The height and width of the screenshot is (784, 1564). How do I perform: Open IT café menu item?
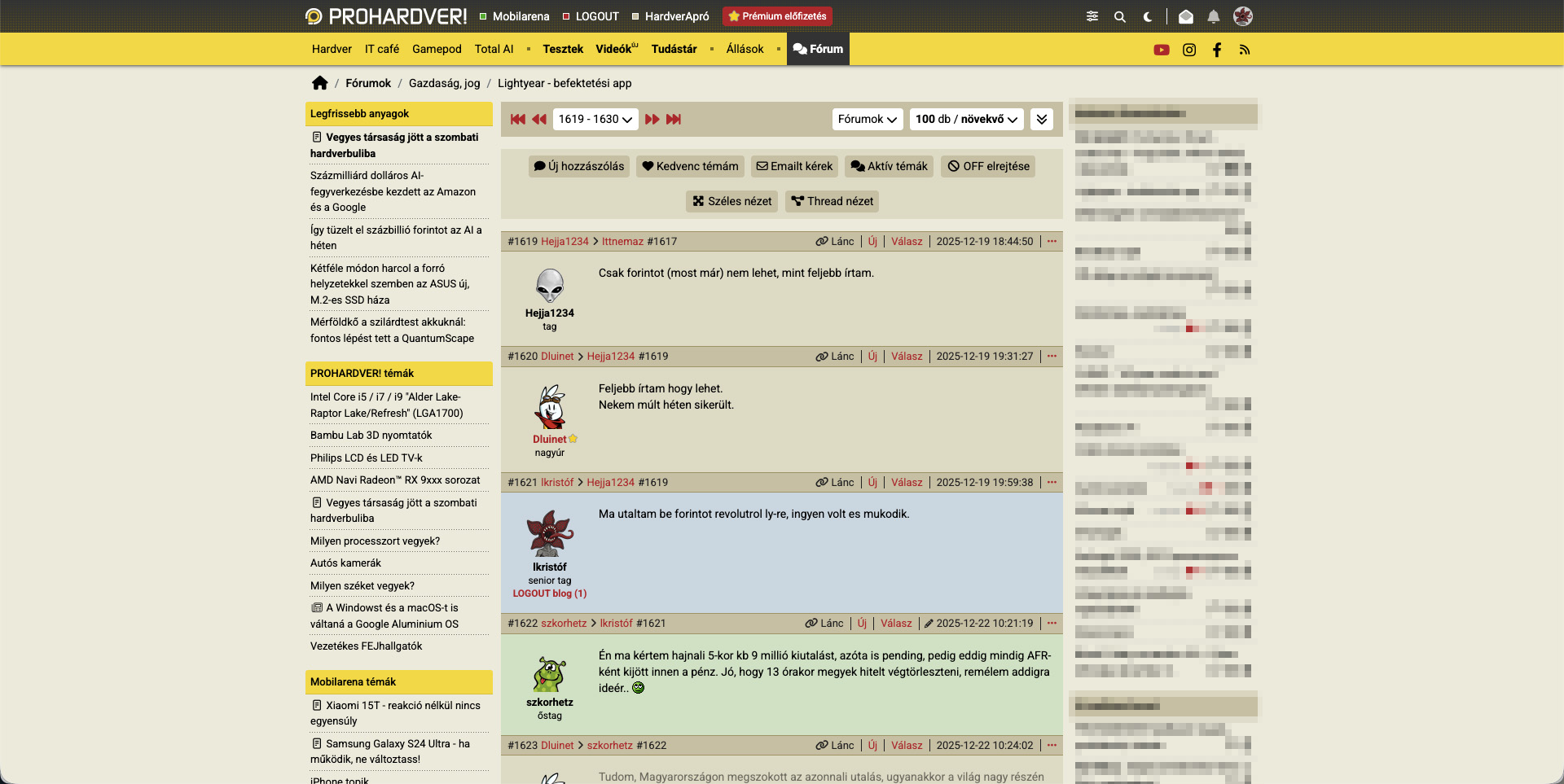(x=382, y=49)
